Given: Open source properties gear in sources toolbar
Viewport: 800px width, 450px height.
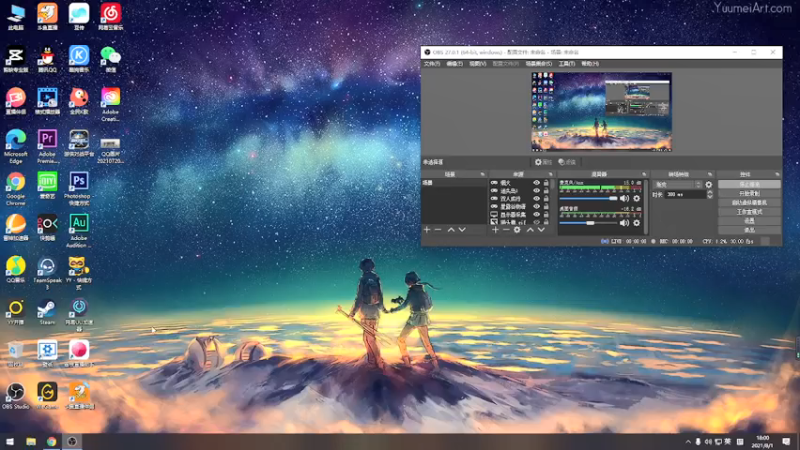Looking at the screenshot, I should 517,230.
